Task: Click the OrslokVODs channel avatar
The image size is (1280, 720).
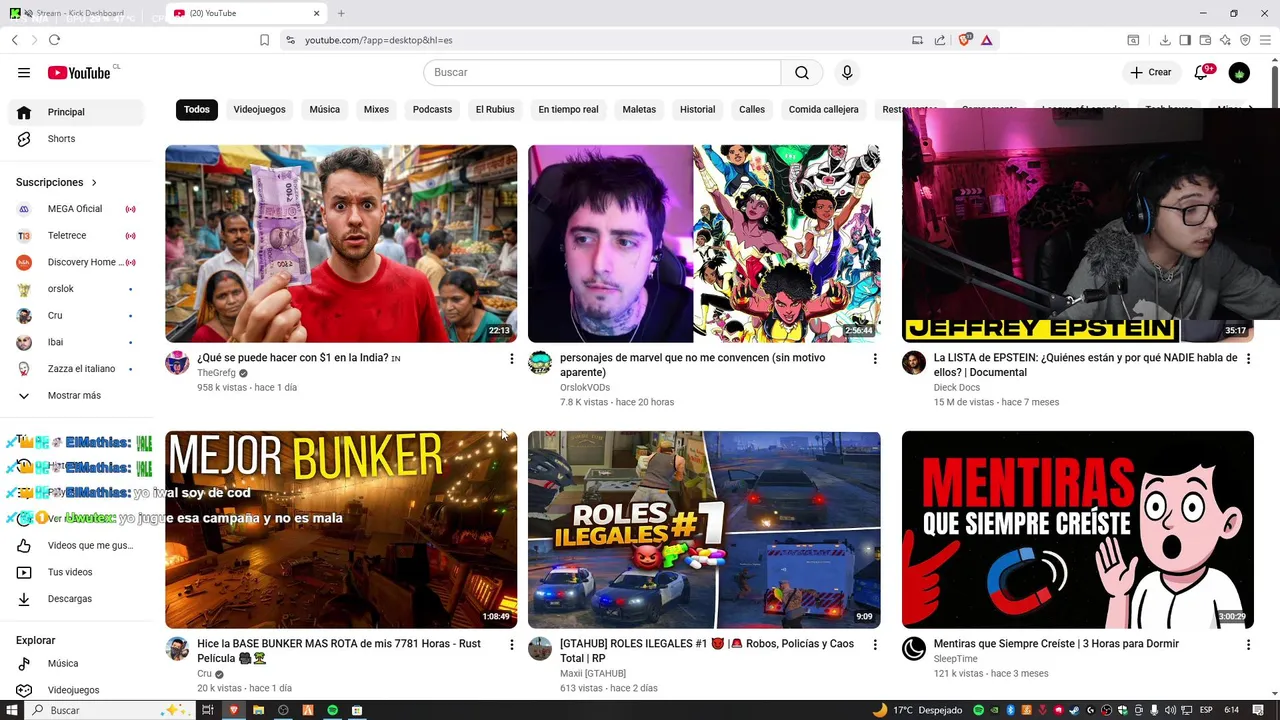Action: (x=540, y=362)
